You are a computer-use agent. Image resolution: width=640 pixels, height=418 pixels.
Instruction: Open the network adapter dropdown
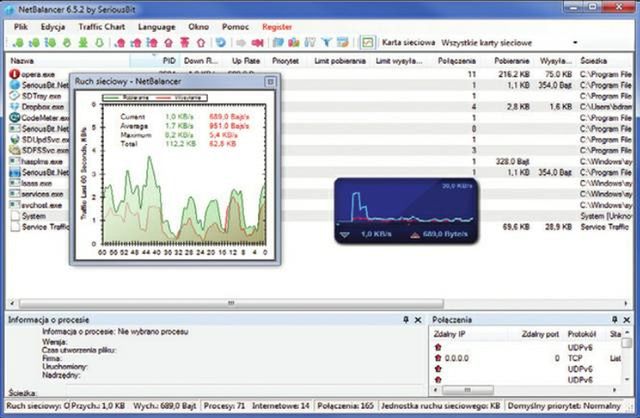click(575, 42)
